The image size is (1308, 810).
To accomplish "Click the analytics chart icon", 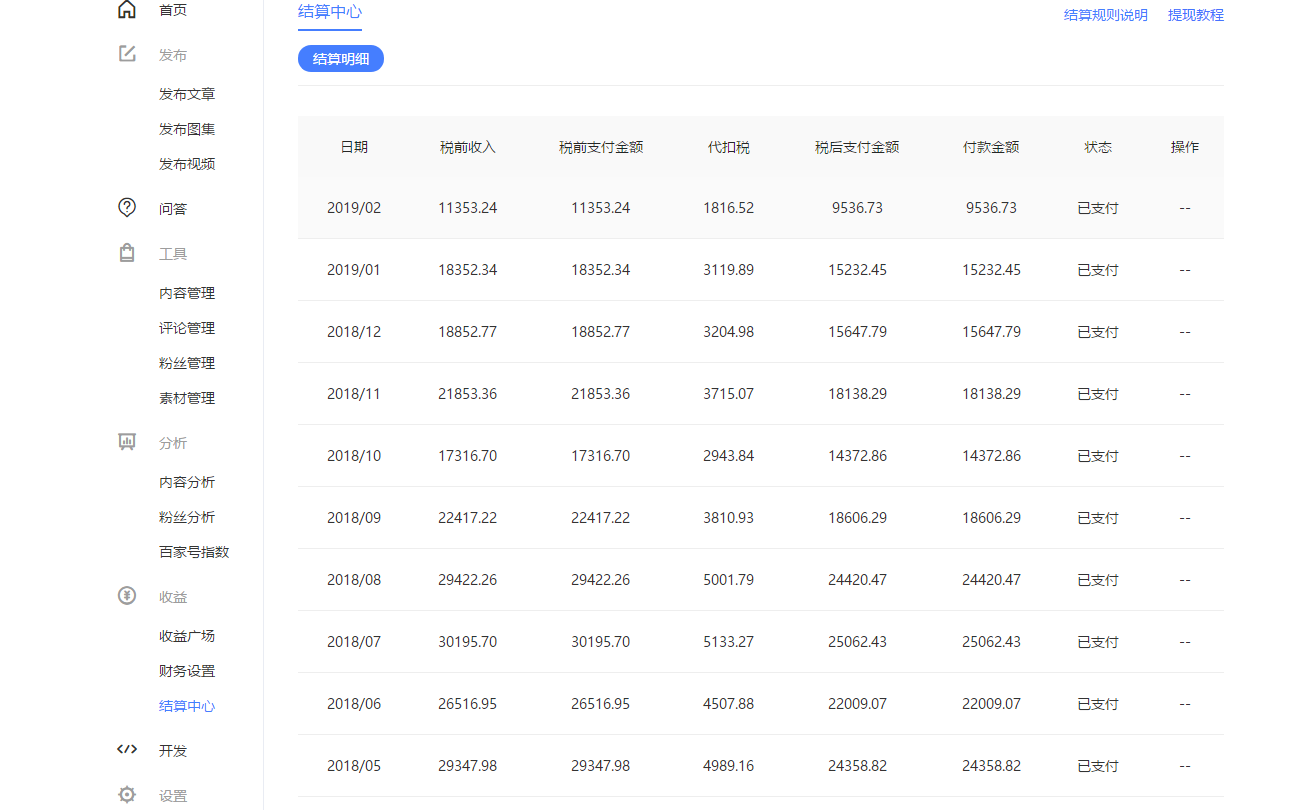I will pos(127,442).
